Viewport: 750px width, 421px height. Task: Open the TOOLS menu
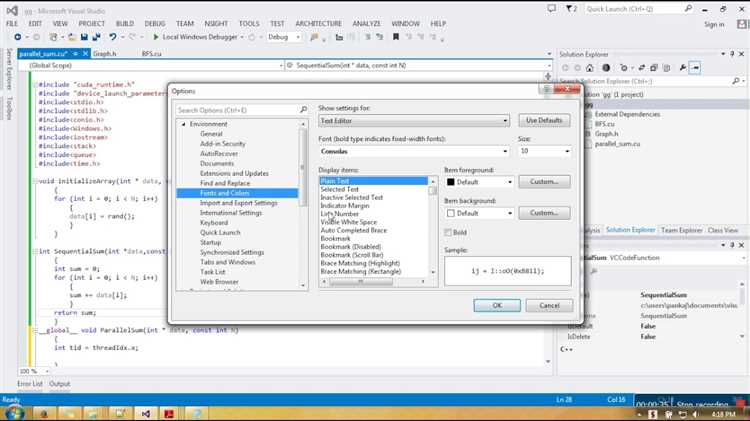click(x=249, y=23)
